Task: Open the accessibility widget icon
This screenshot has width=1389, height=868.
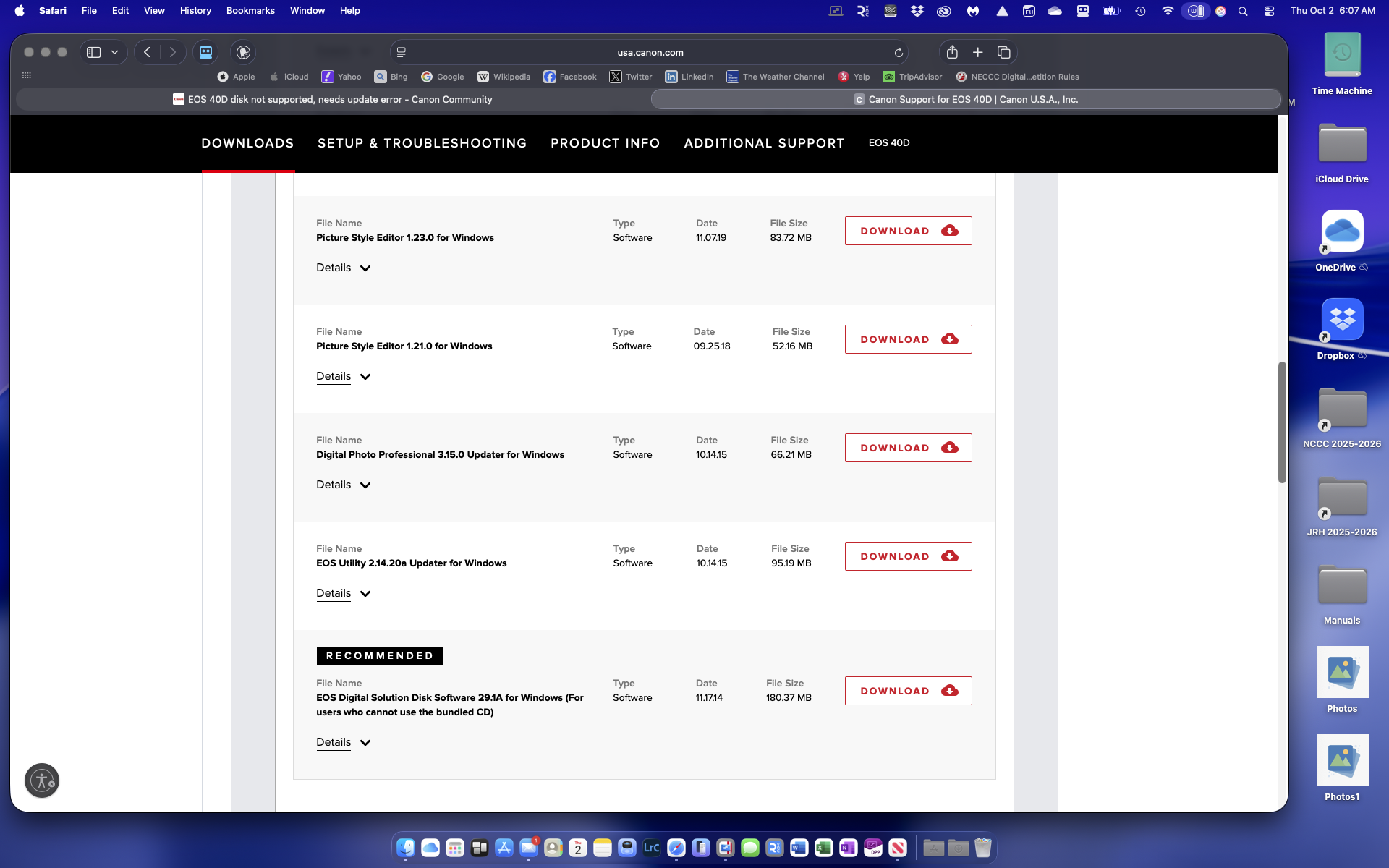Action: point(42,780)
